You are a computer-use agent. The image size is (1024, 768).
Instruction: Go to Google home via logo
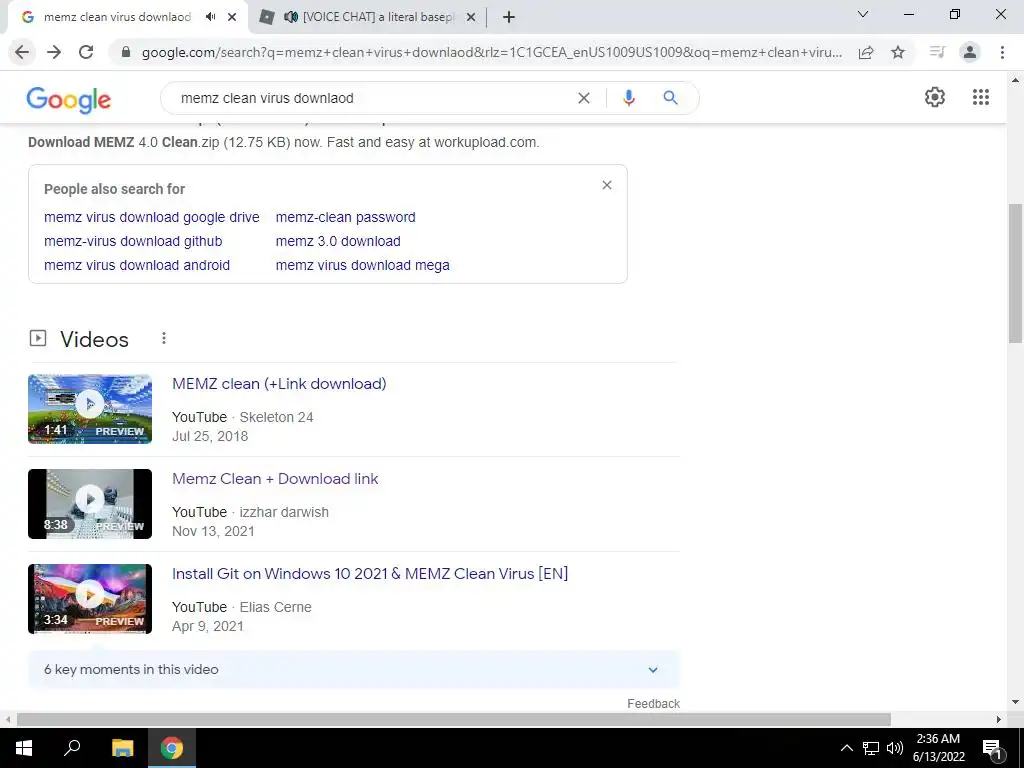coord(69,99)
